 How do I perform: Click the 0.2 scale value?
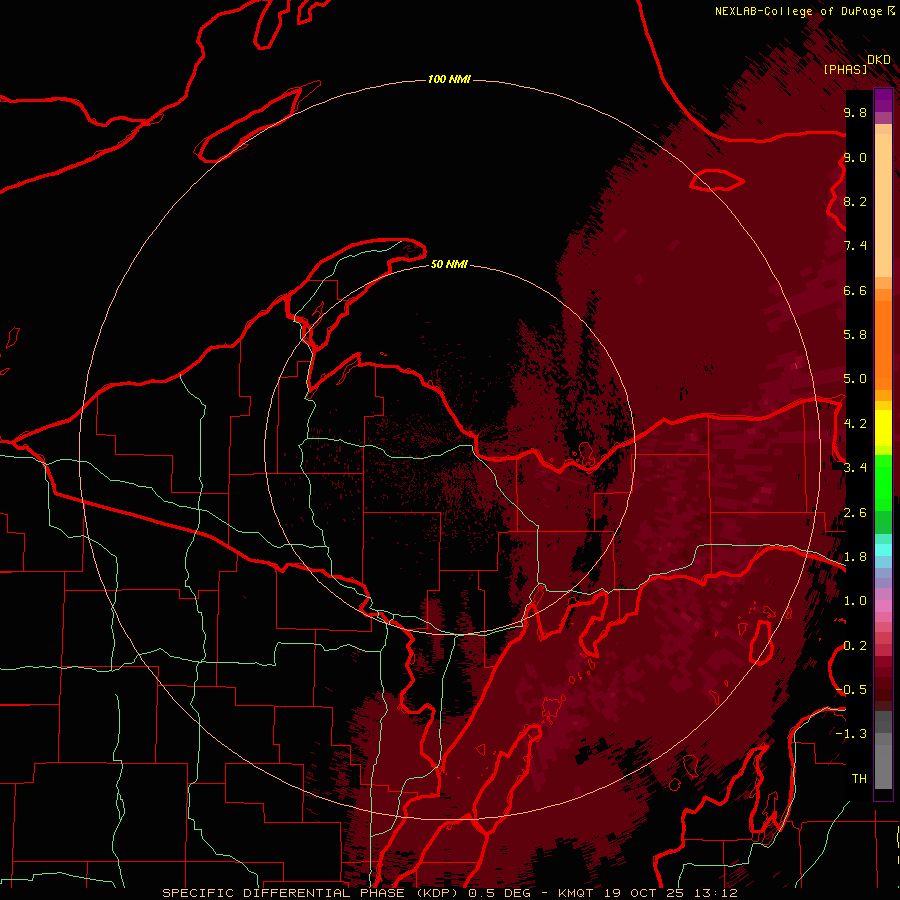coord(855,646)
